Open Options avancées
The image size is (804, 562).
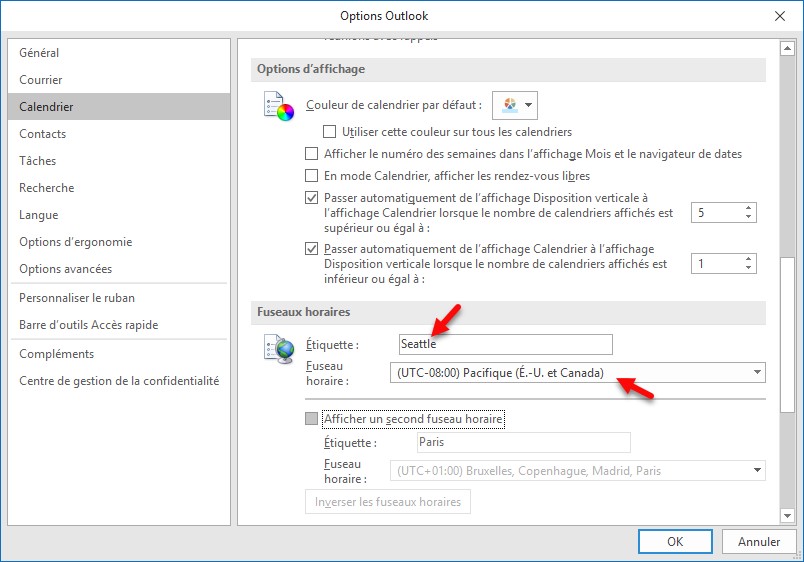pyautogui.click(x=119, y=269)
